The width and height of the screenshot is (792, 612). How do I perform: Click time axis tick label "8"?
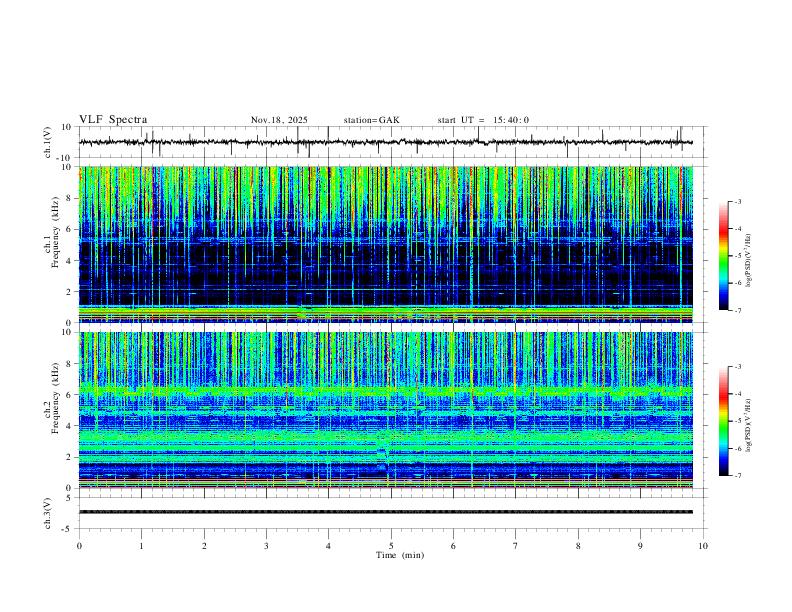[x=578, y=546]
